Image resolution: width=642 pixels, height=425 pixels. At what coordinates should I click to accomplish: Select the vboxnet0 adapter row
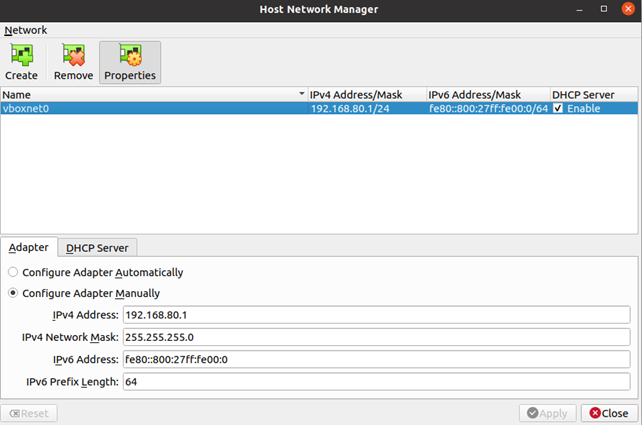coord(319,108)
